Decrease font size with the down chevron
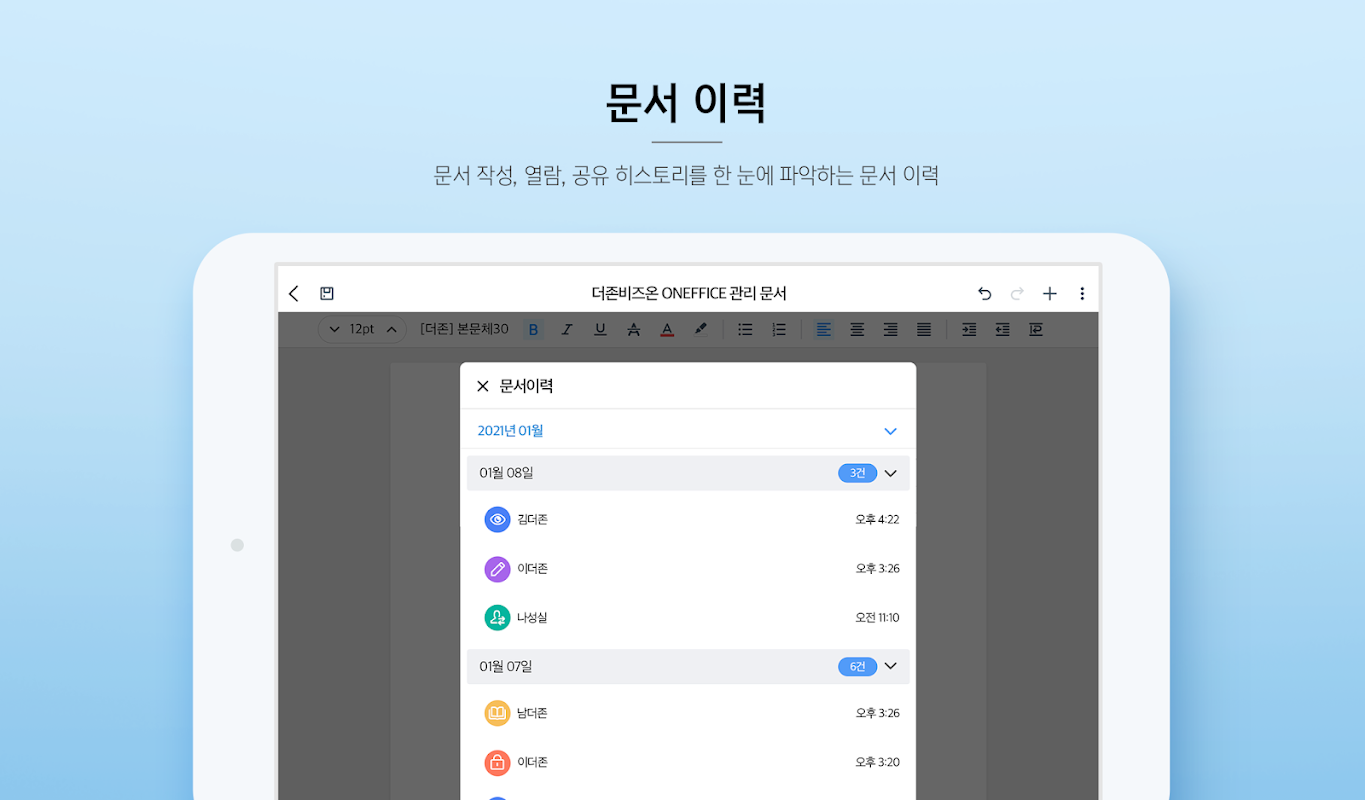 pos(334,329)
